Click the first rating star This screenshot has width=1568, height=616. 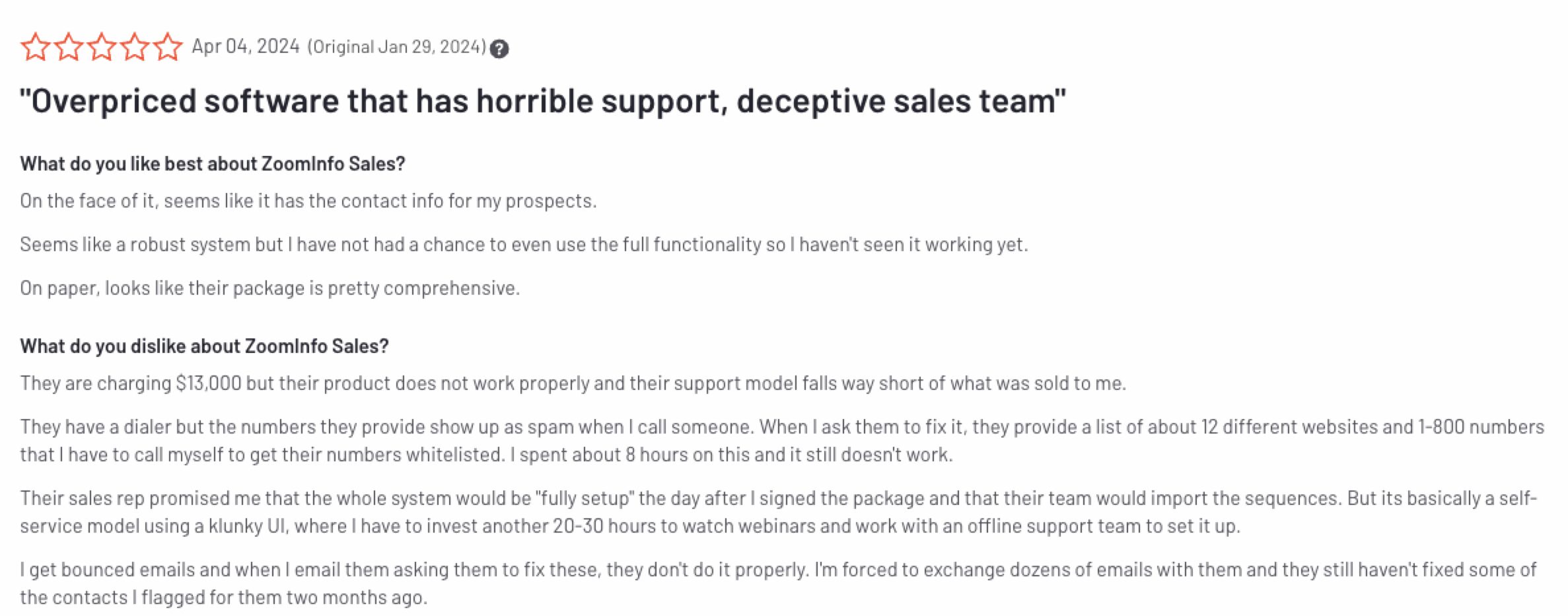(35, 47)
